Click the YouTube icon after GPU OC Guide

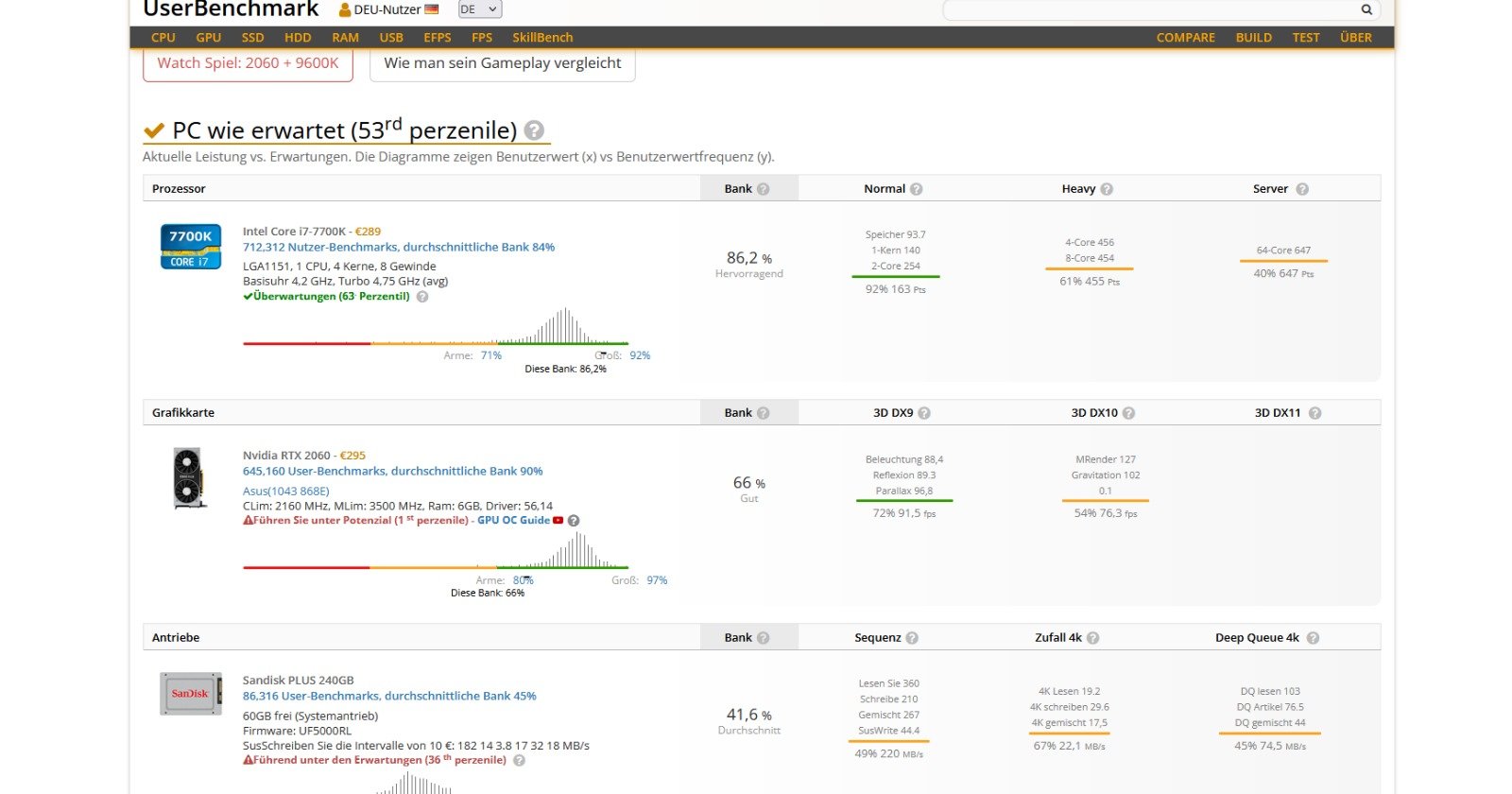(x=558, y=521)
